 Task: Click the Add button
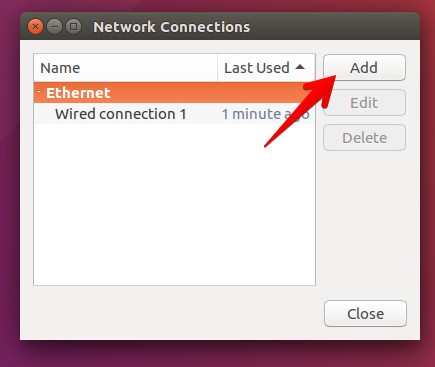tap(364, 68)
